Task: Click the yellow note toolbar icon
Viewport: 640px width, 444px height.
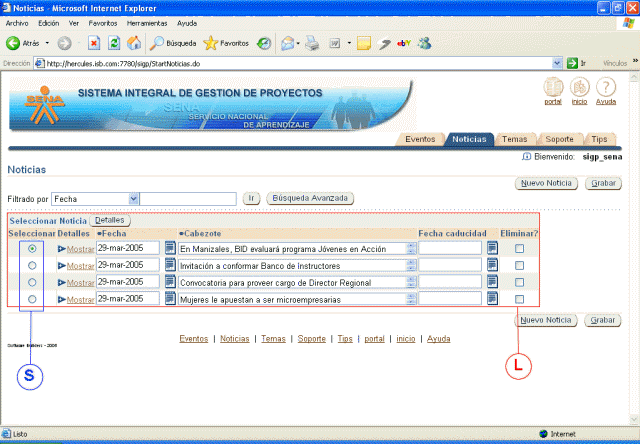Action: point(364,43)
